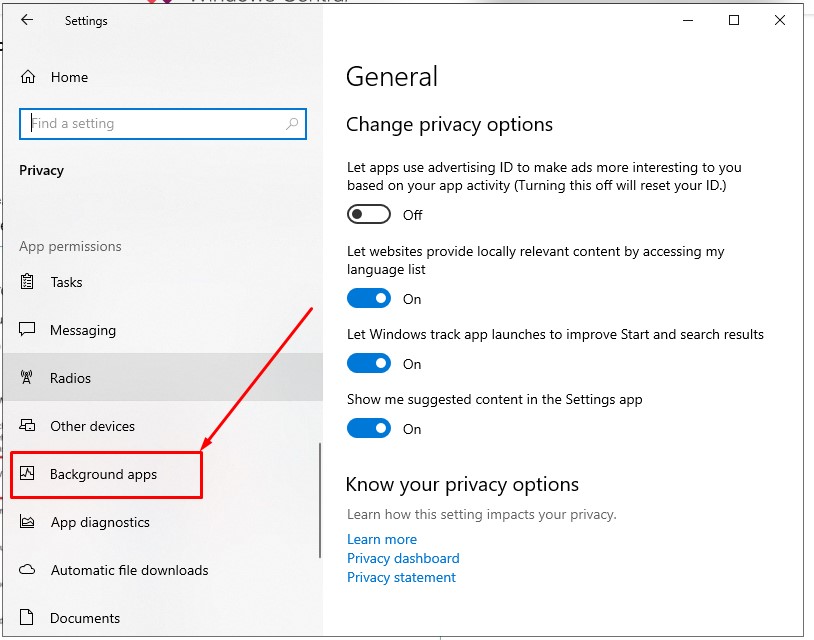Open the Privacy dashboard link
814x640 pixels.
403,558
